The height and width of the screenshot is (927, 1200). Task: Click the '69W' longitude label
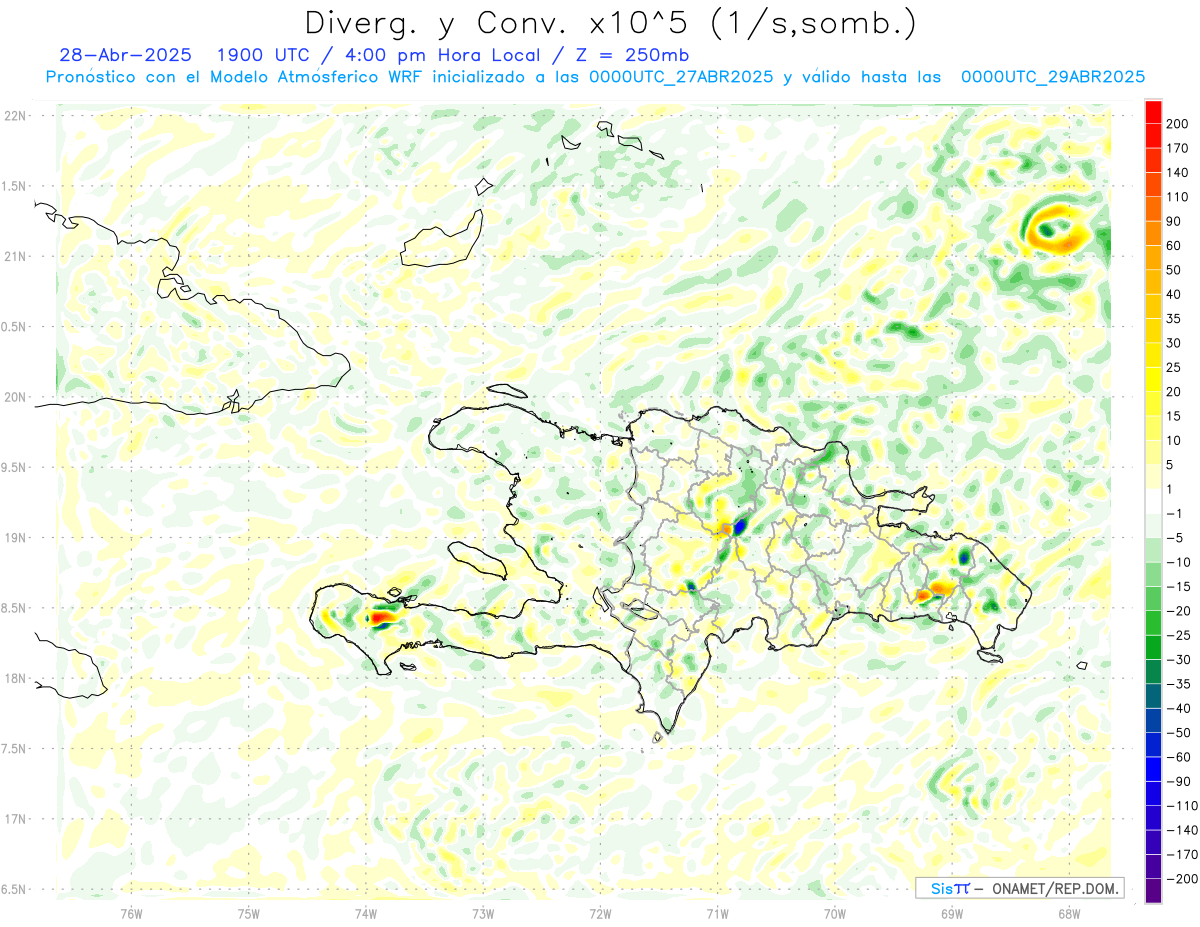952,912
